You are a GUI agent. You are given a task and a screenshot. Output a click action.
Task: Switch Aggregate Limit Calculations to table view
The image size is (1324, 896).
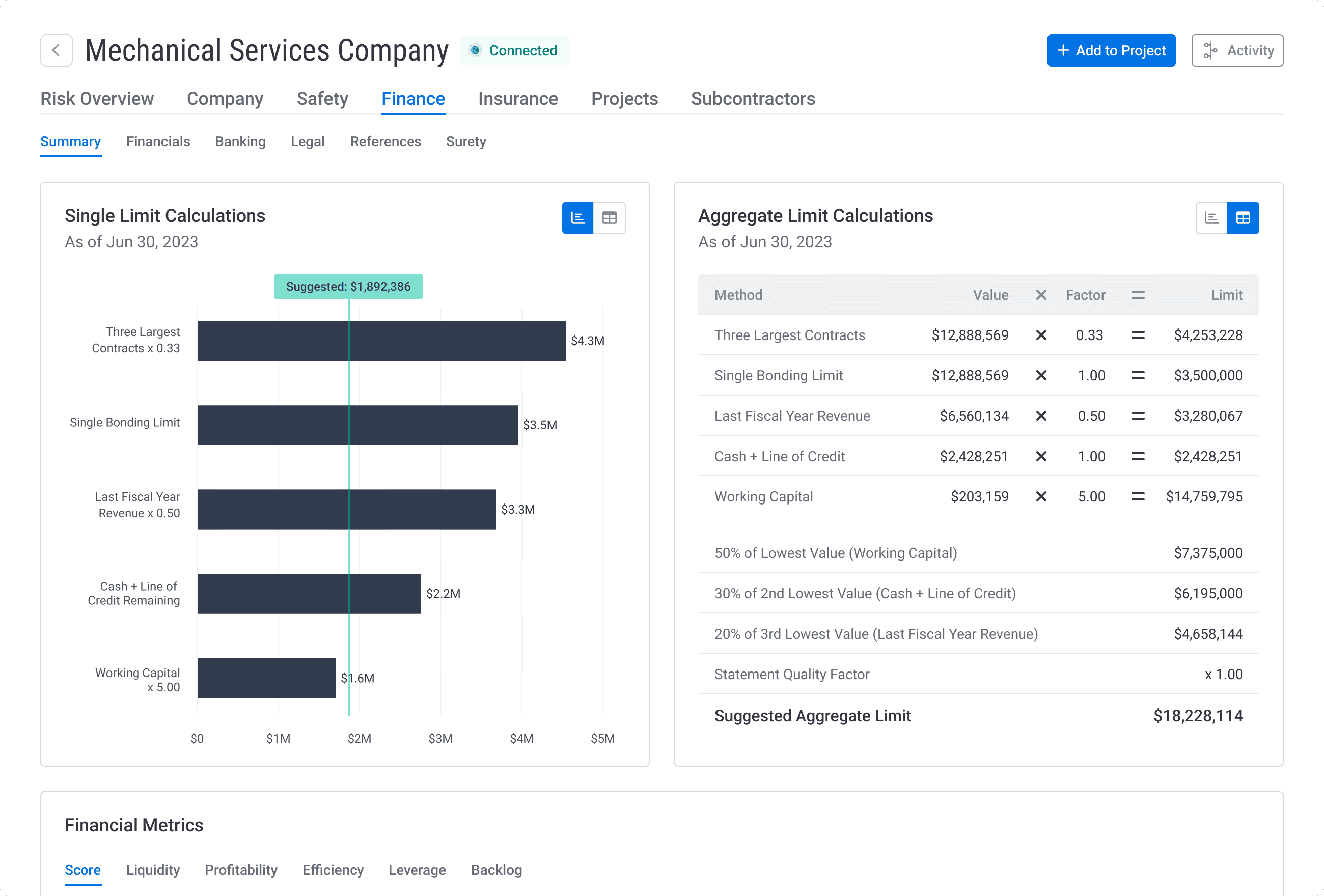(1243, 217)
